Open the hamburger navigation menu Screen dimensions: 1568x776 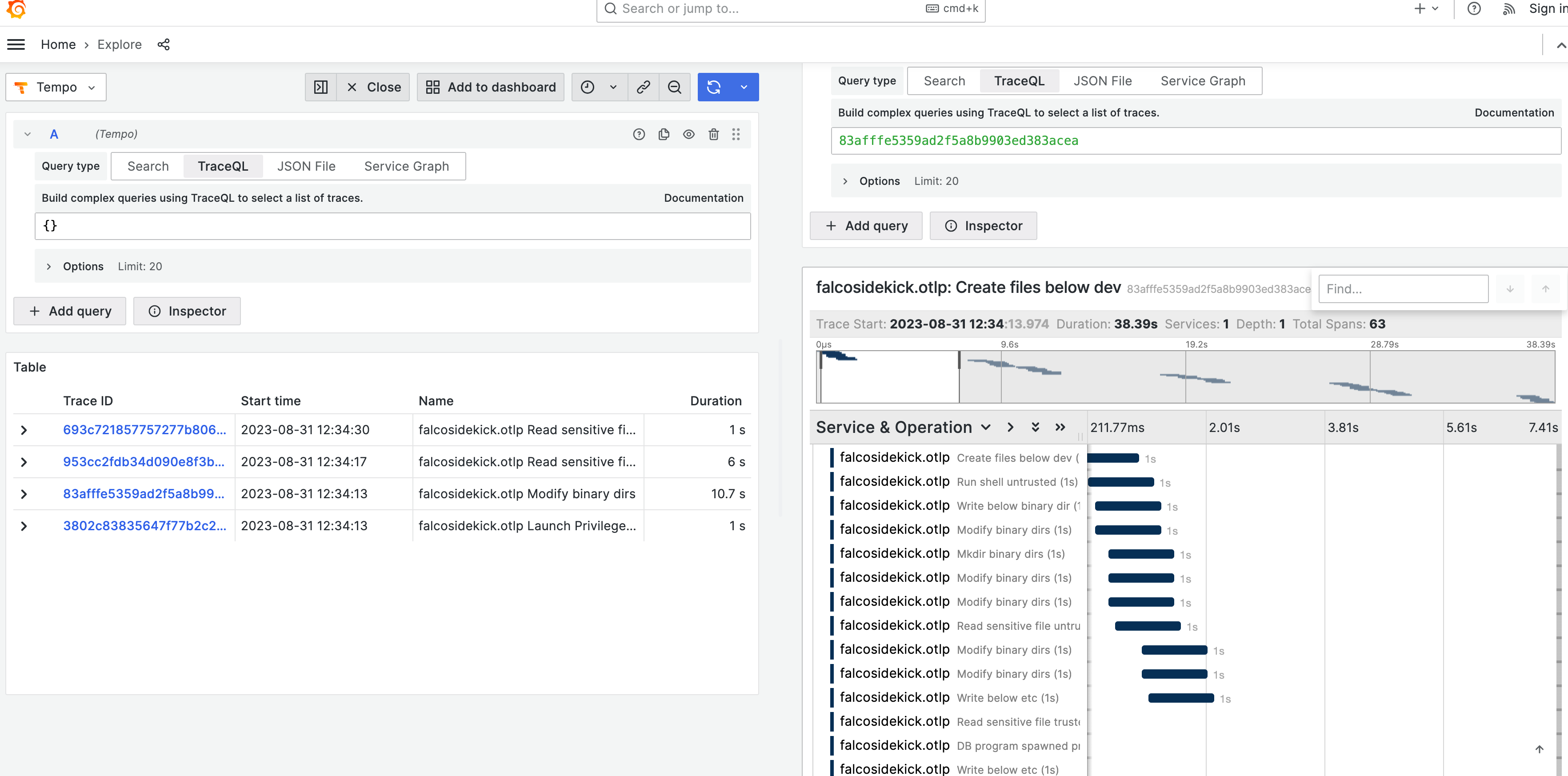click(x=16, y=44)
